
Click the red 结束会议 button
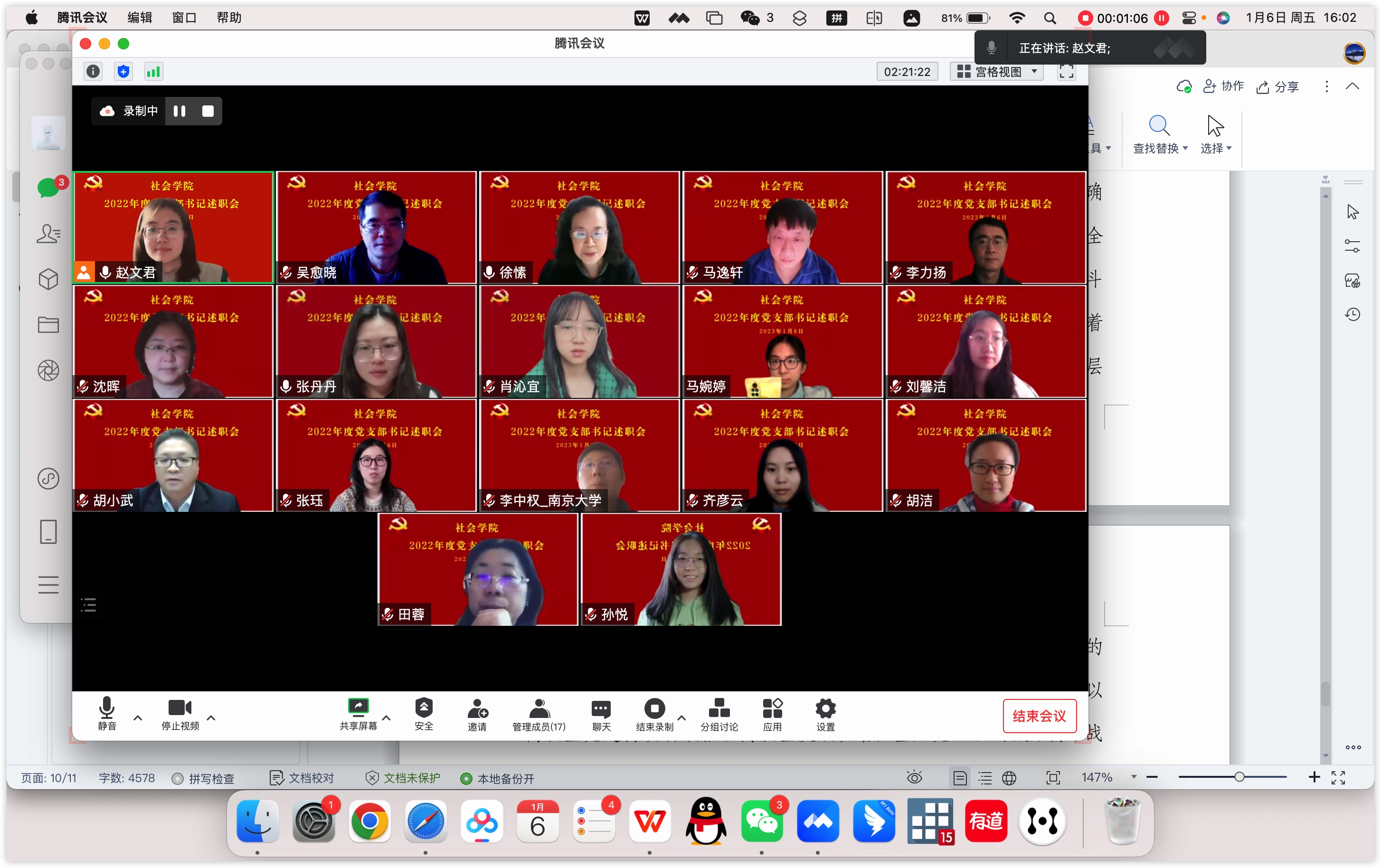click(x=1039, y=716)
